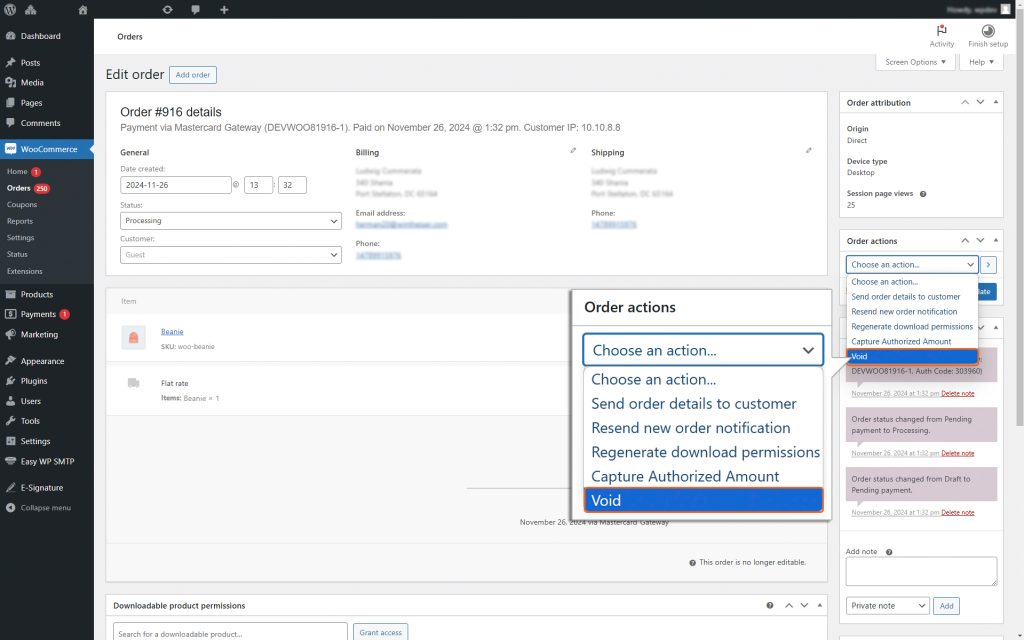Click the Add note text area
1024x640 pixels.
coord(921,571)
